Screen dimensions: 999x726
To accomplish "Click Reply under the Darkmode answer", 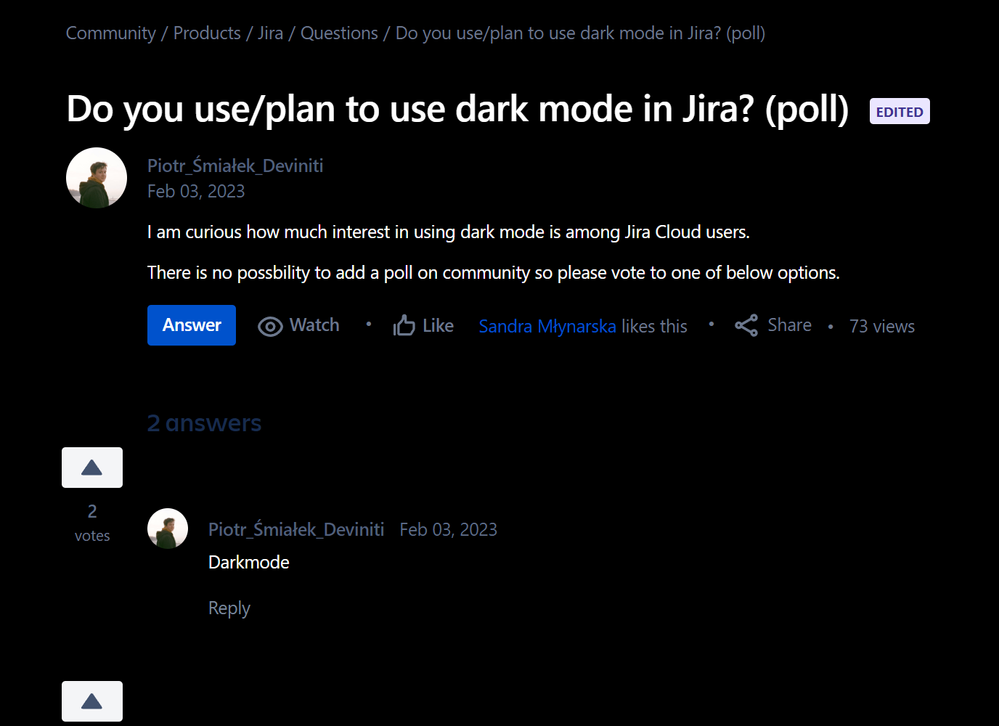I will 229,607.
